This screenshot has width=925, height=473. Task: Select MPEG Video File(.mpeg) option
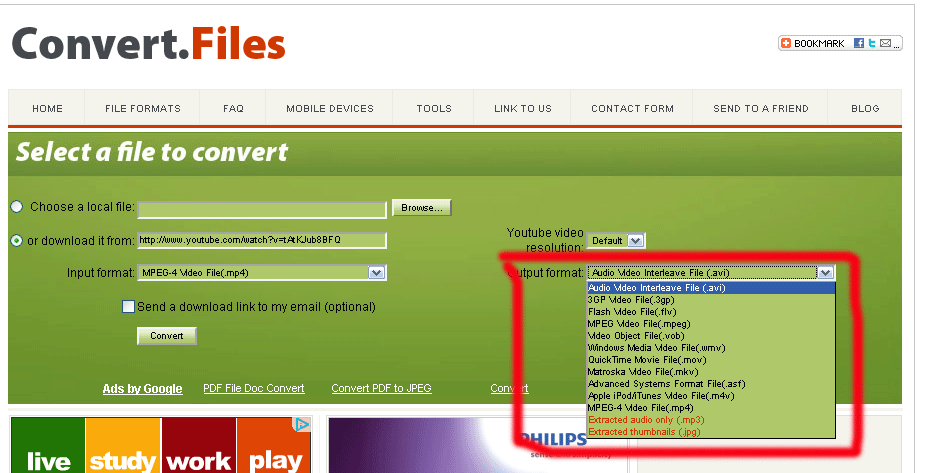[x=711, y=324]
